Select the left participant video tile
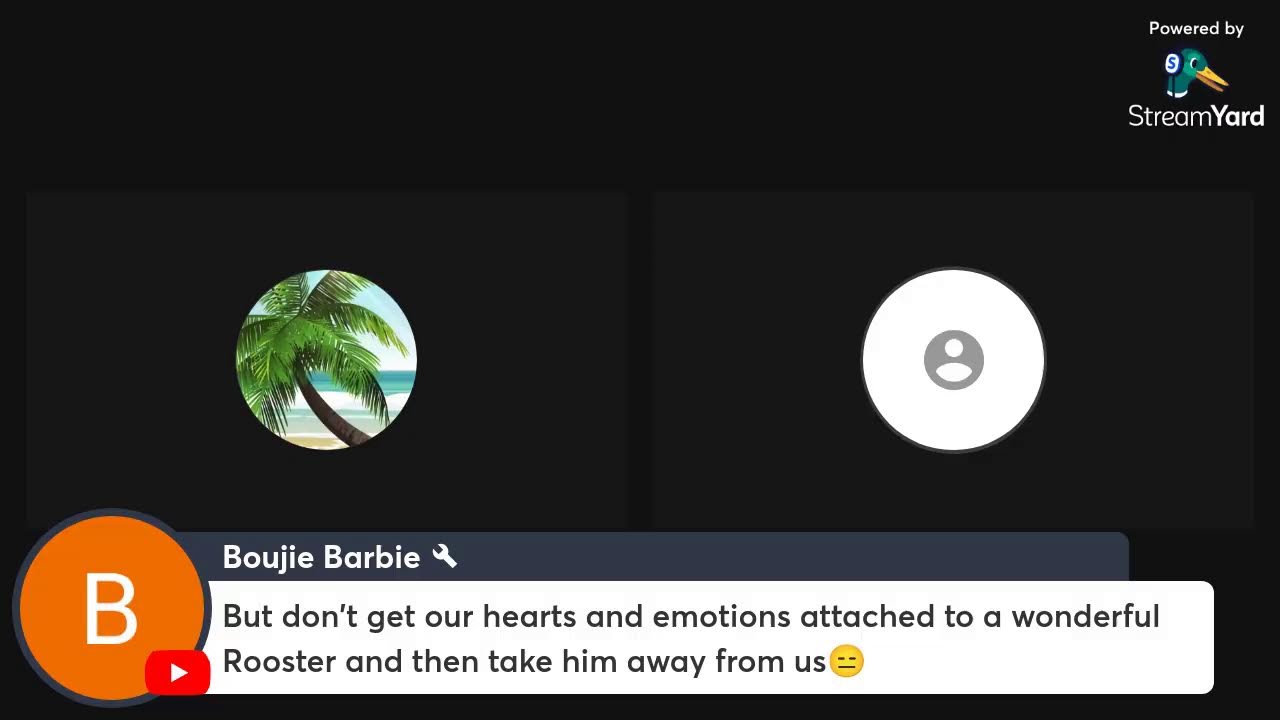 click(x=326, y=360)
